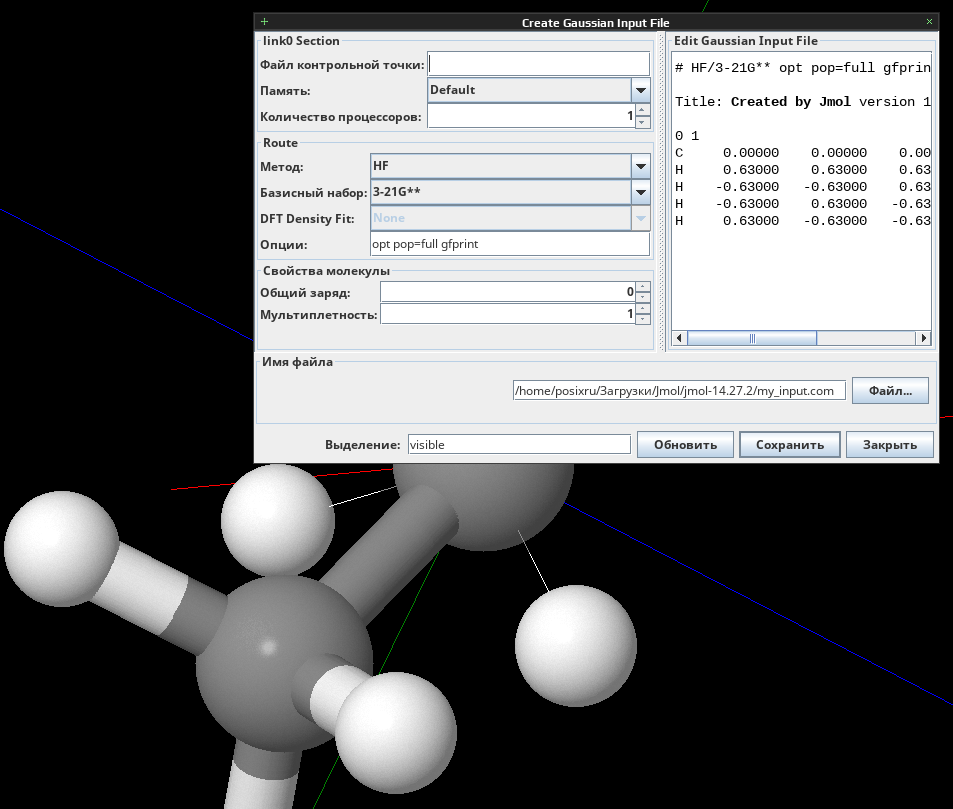Click the route line '# HF/3-21G**' in the editor
The height and width of the screenshot is (809, 953).
(802, 67)
